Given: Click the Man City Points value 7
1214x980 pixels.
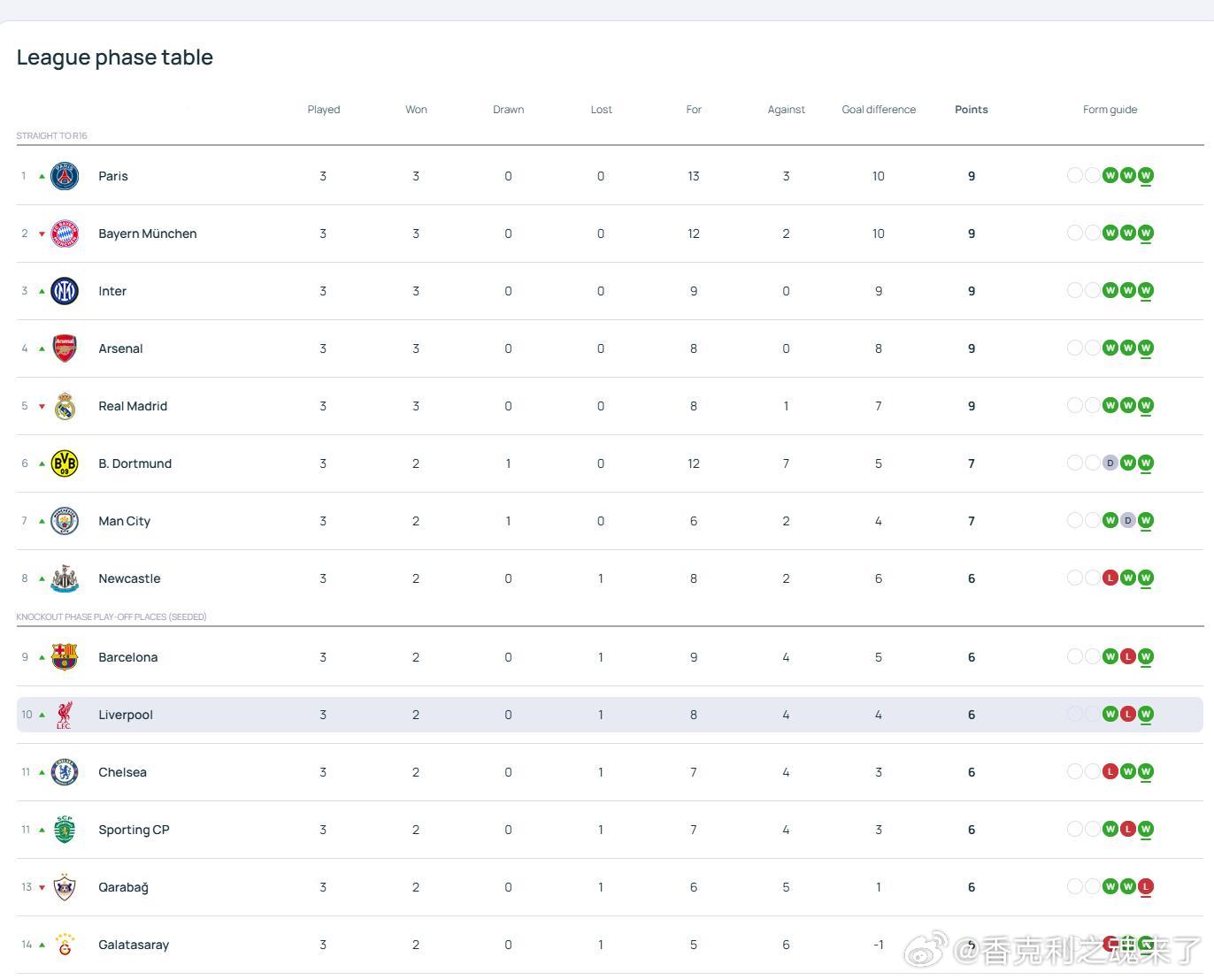Looking at the screenshot, I should (x=972, y=521).
